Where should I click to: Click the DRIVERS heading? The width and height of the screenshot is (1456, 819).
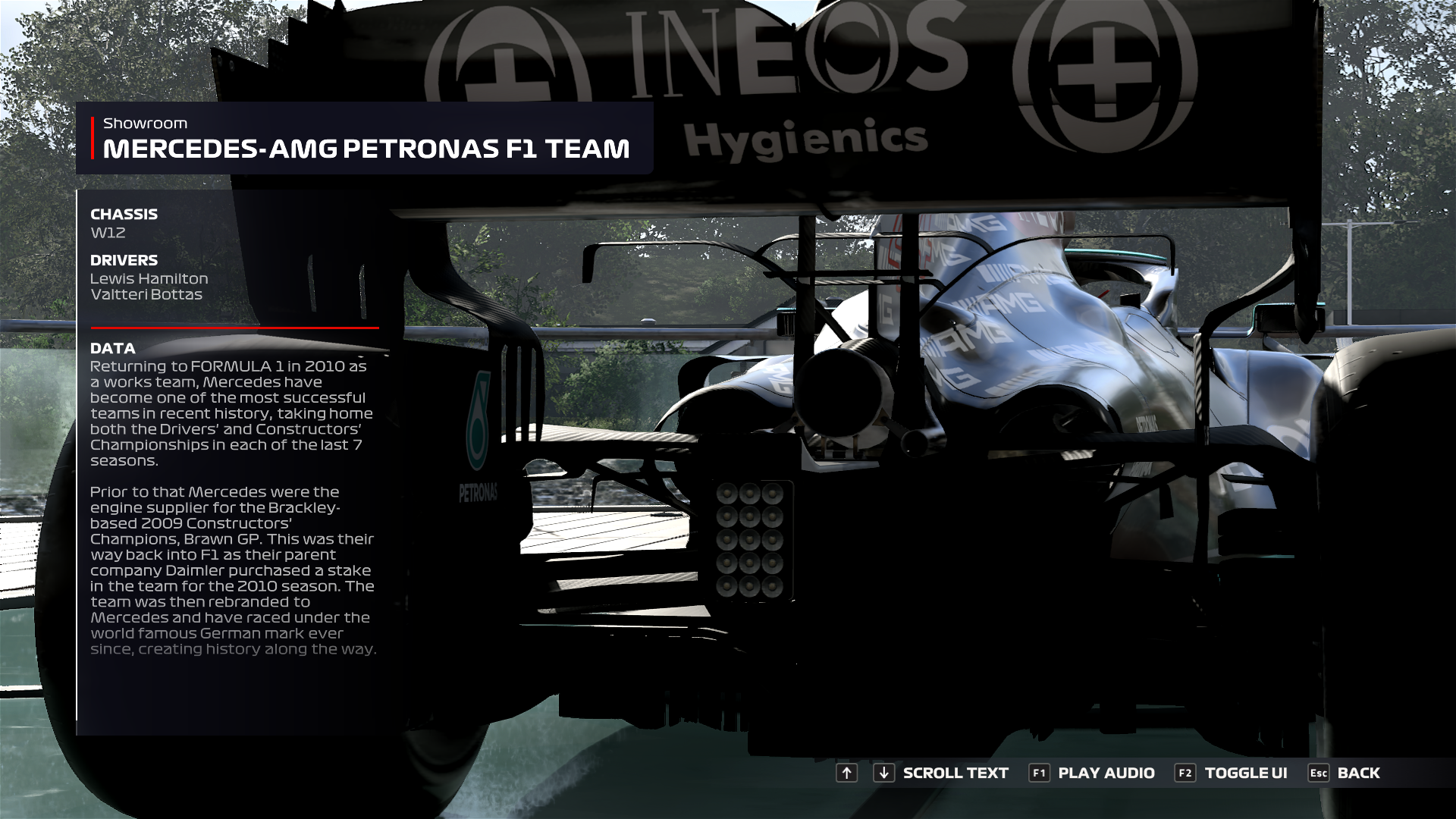[x=124, y=260]
